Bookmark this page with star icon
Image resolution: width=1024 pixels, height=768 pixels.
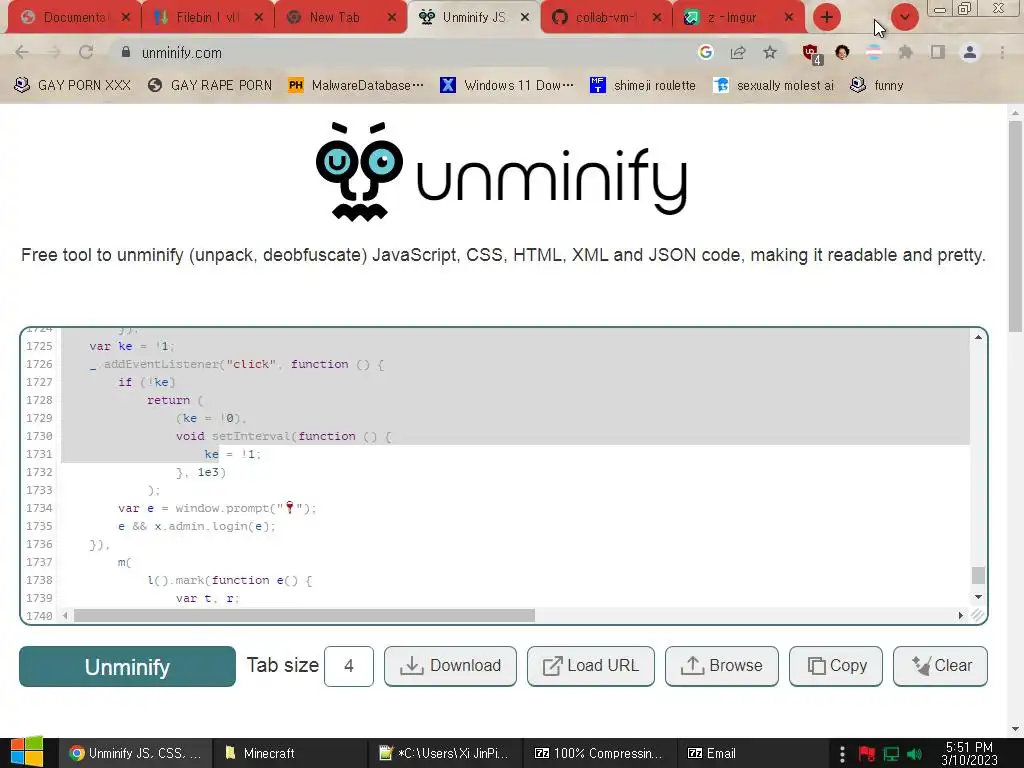(x=770, y=52)
